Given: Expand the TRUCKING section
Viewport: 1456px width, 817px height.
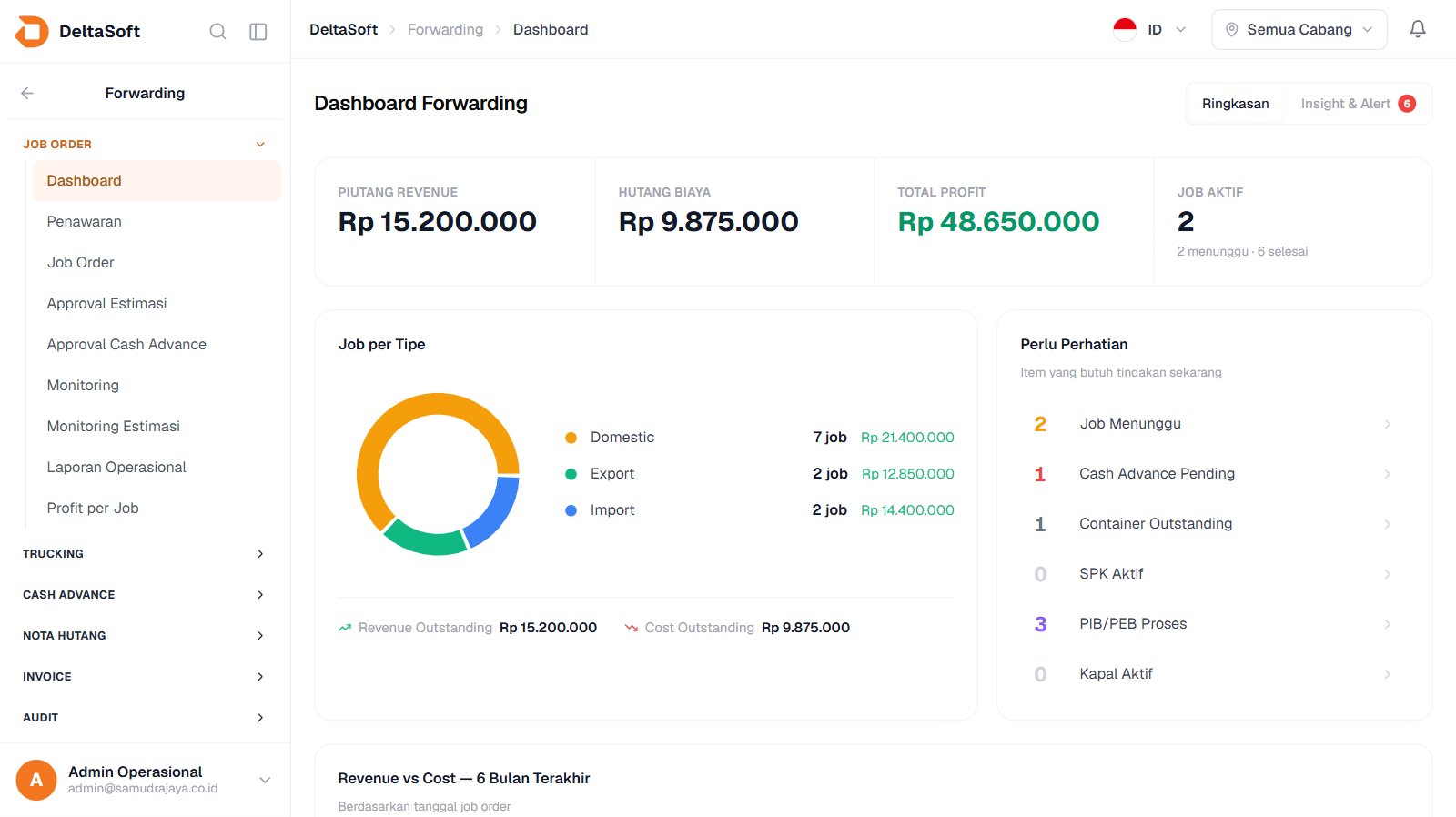Looking at the screenshot, I should pos(146,553).
